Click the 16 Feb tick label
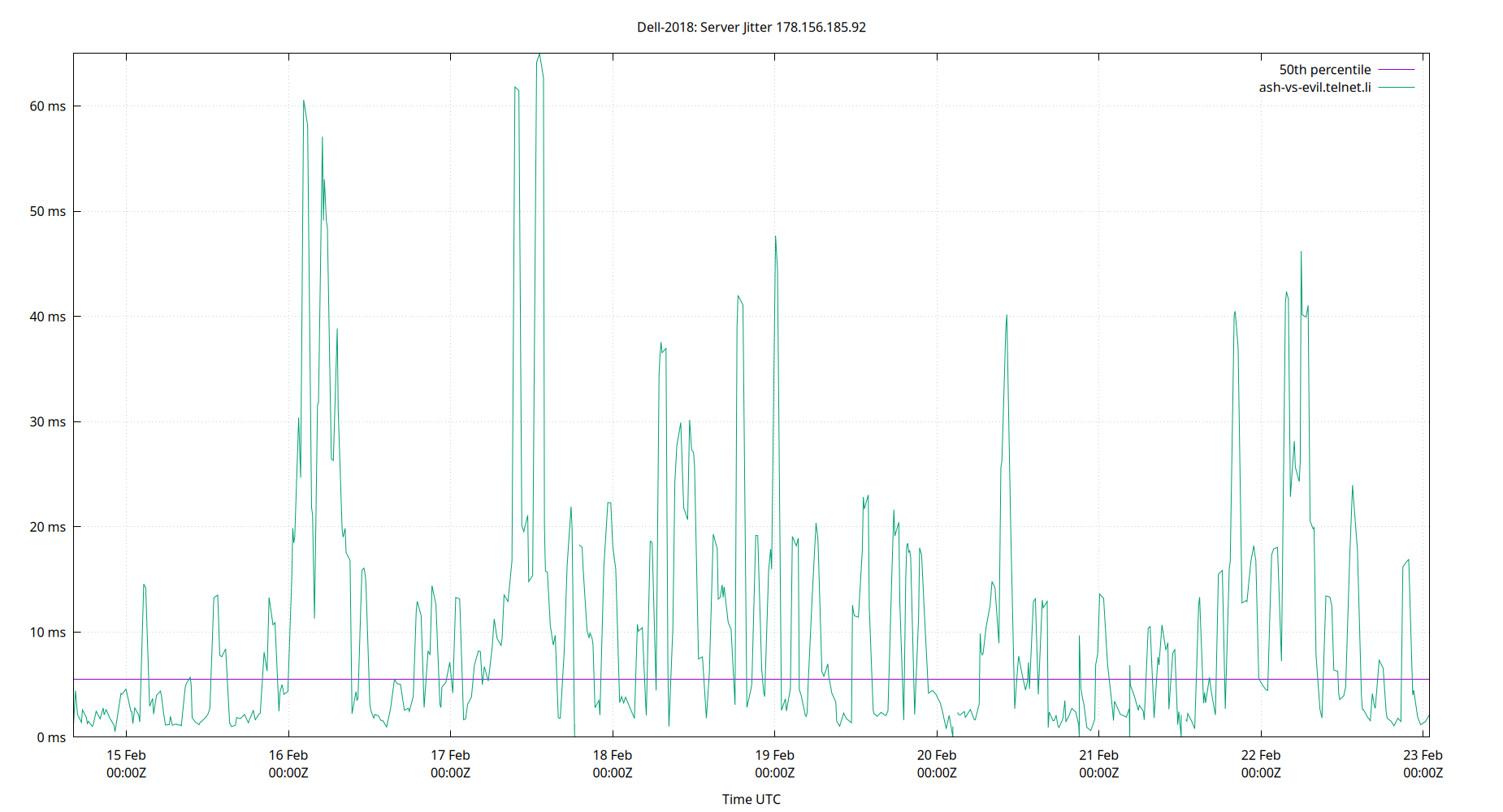This screenshot has width=1503, height=812. 289,755
